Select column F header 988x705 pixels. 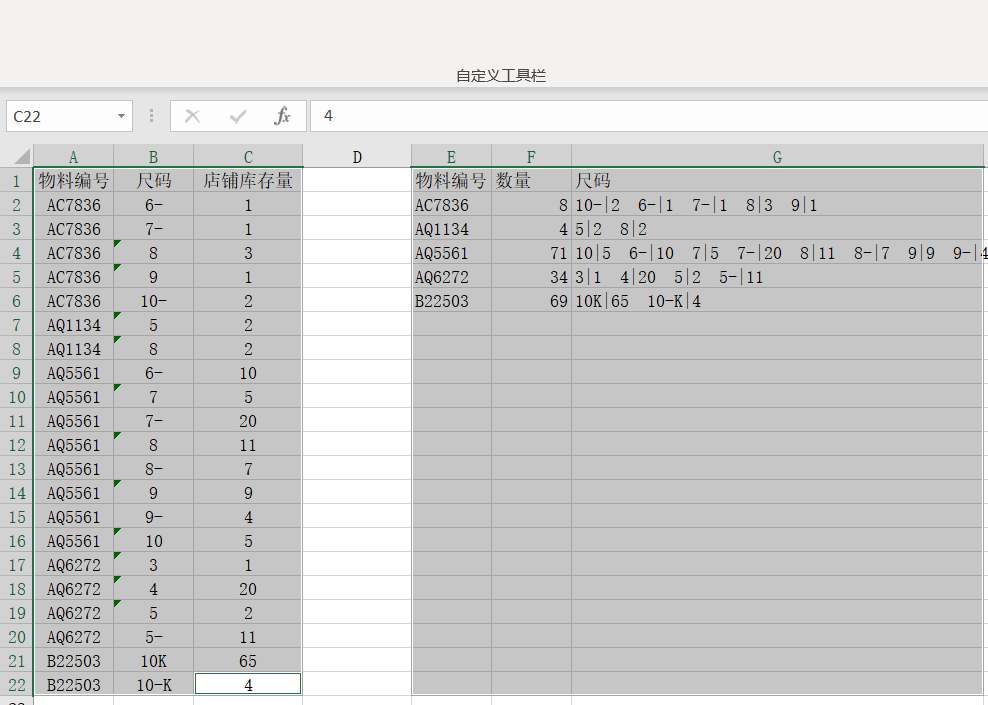(x=531, y=157)
